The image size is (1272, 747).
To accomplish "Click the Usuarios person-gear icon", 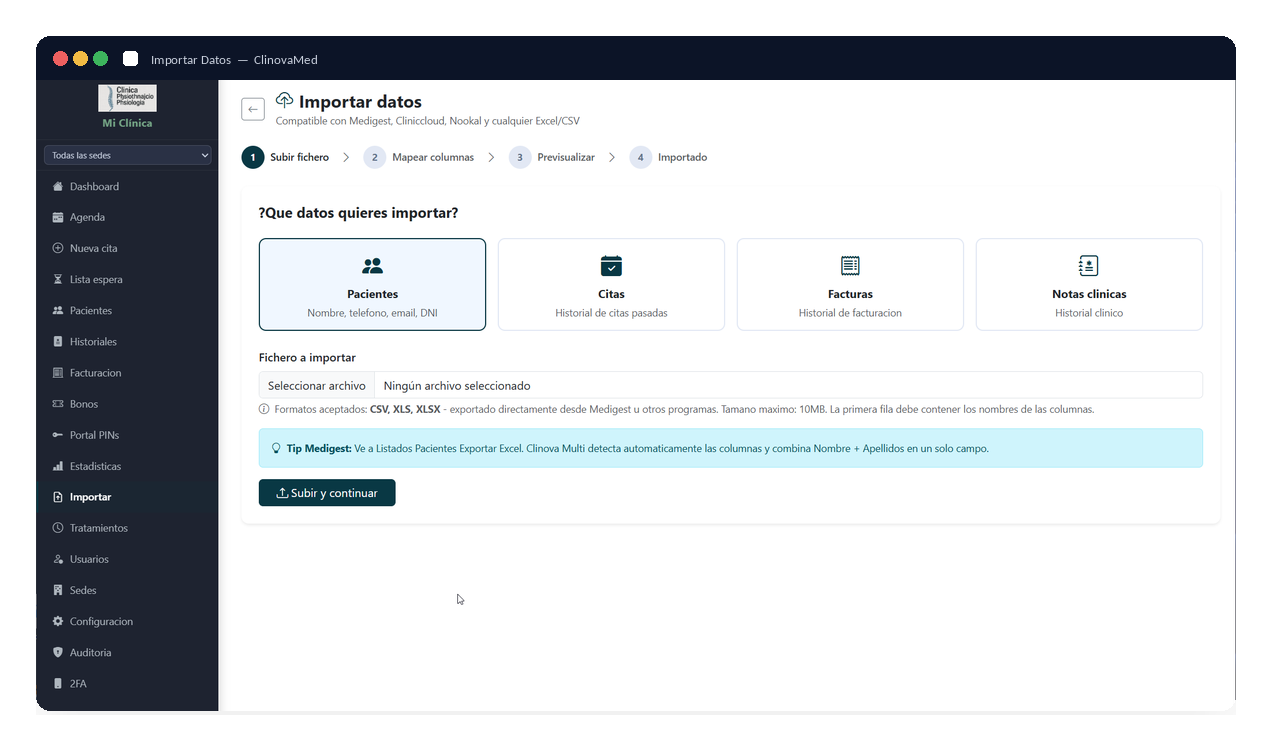I will (58, 559).
